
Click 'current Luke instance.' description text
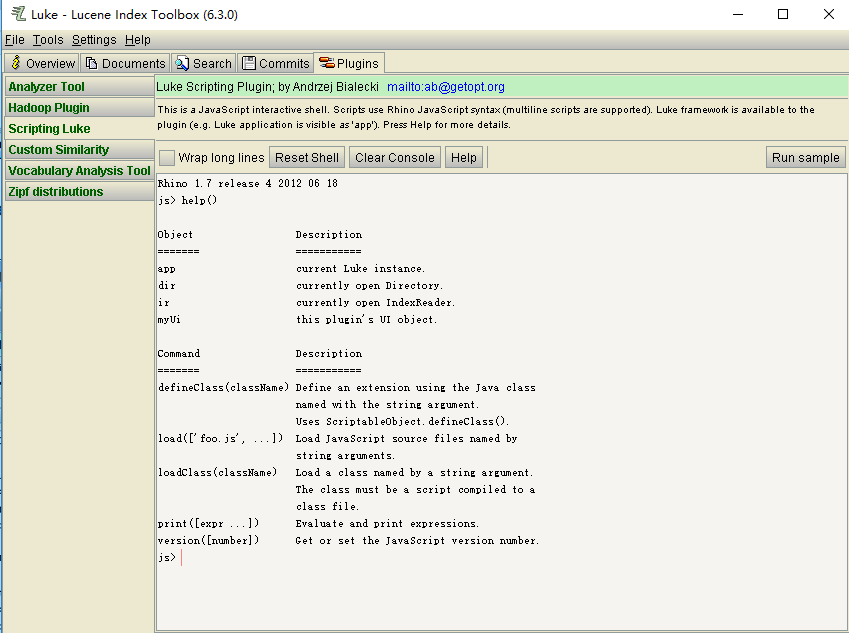(x=360, y=269)
